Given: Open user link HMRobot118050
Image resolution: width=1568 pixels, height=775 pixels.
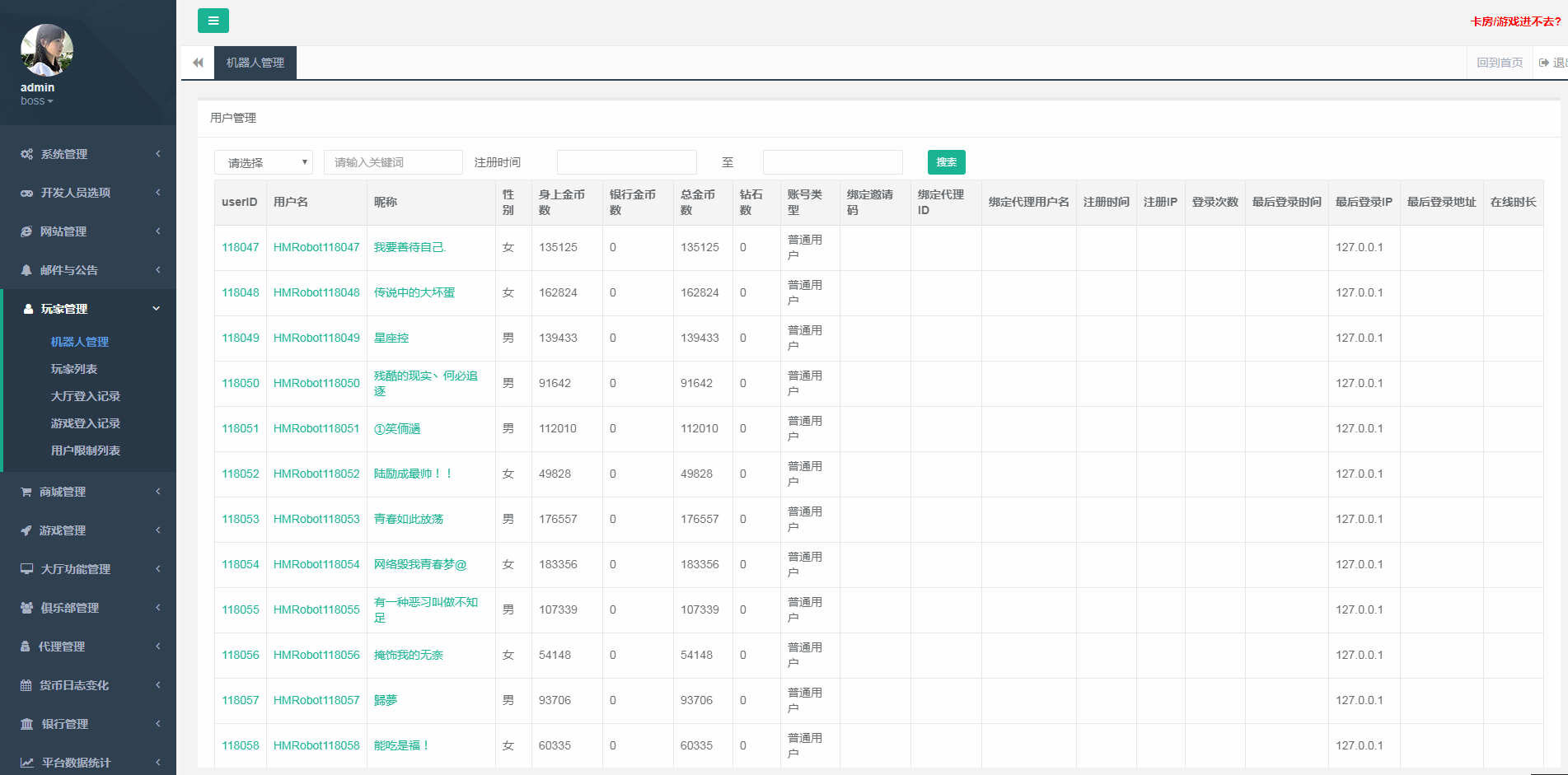Looking at the screenshot, I should 316,383.
